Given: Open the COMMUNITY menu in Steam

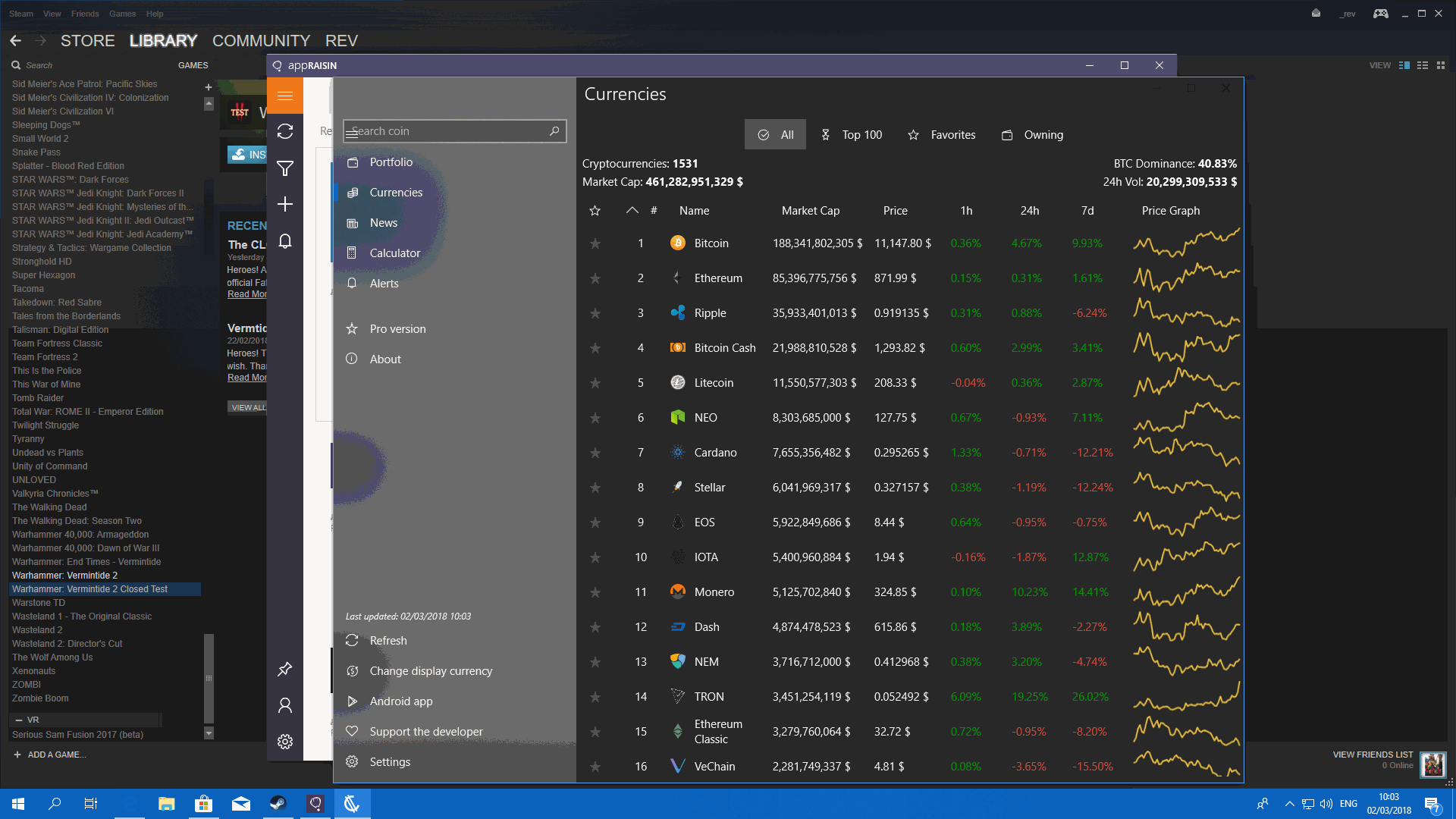Looking at the screenshot, I should [x=261, y=41].
